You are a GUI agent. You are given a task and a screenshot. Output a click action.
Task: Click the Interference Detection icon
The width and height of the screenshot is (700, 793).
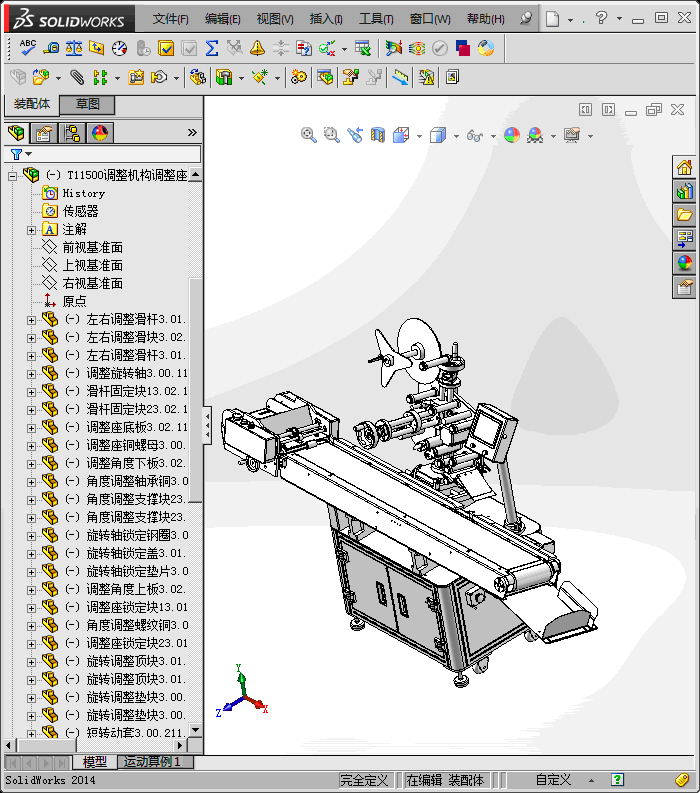tap(426, 77)
